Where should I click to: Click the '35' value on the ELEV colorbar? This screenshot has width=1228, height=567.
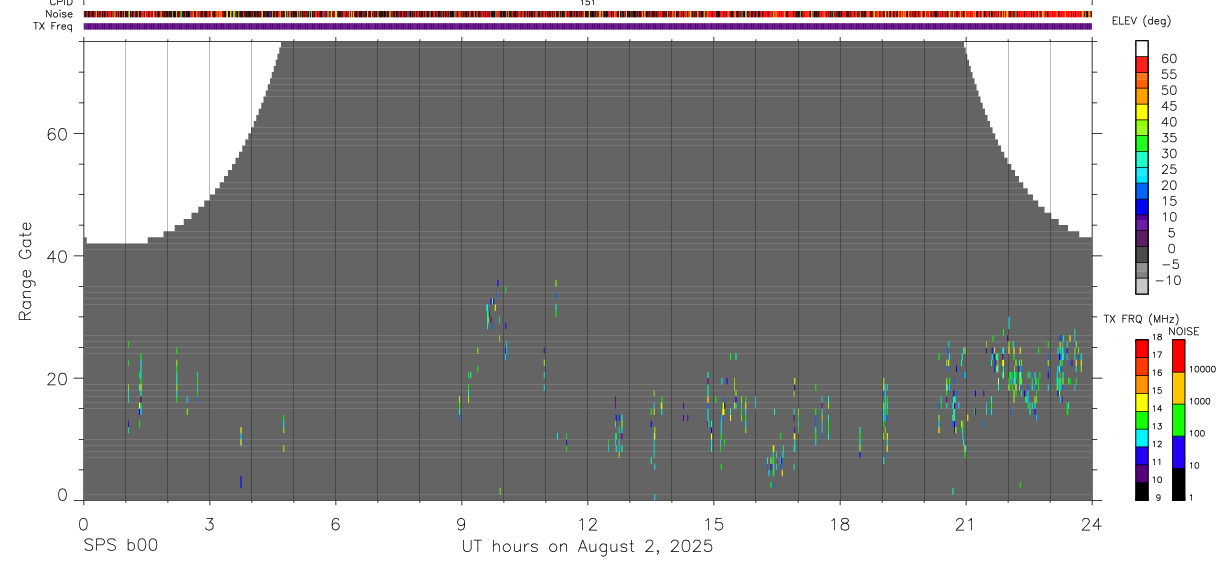click(x=1168, y=138)
